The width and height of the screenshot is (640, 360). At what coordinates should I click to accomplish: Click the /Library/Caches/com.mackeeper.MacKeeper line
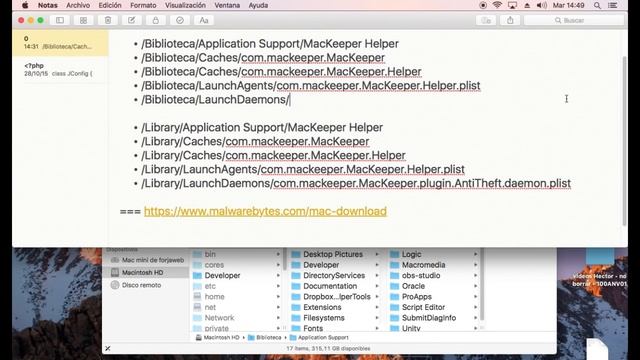click(255, 141)
